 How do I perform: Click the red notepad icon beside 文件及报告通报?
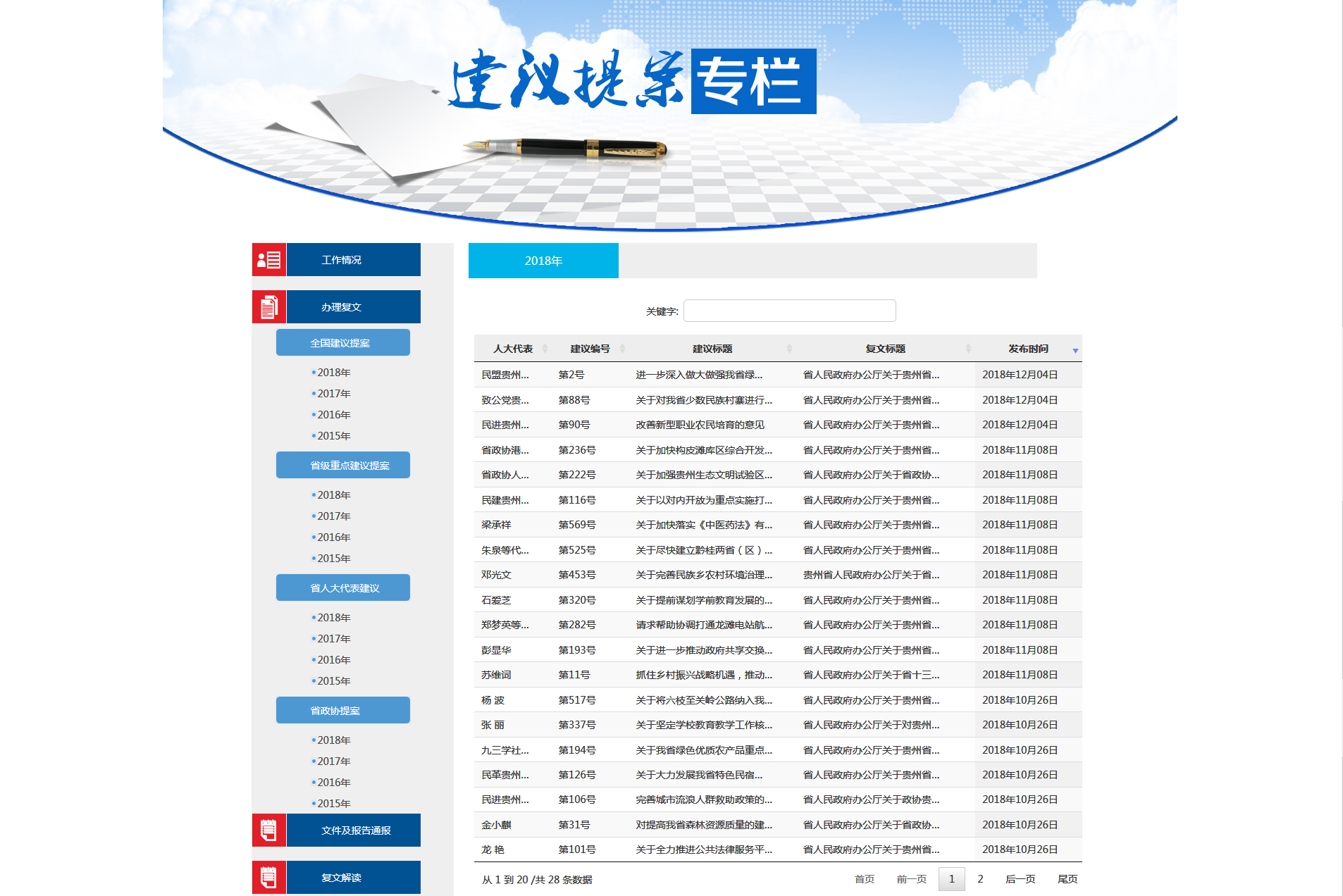pyautogui.click(x=268, y=830)
